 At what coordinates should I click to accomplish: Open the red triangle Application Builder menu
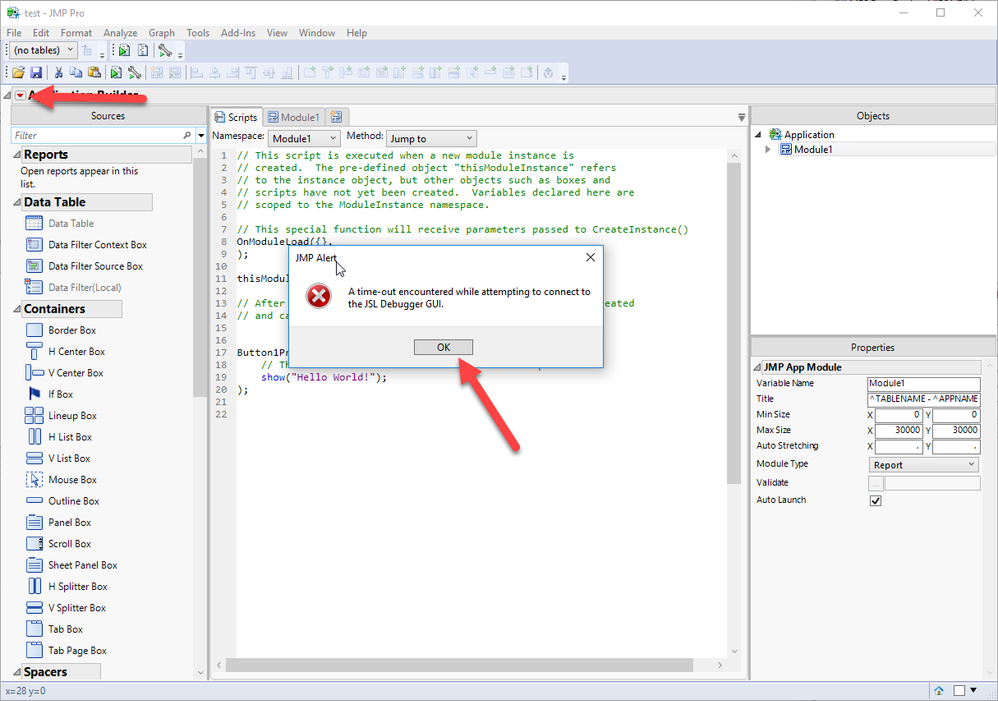point(20,96)
